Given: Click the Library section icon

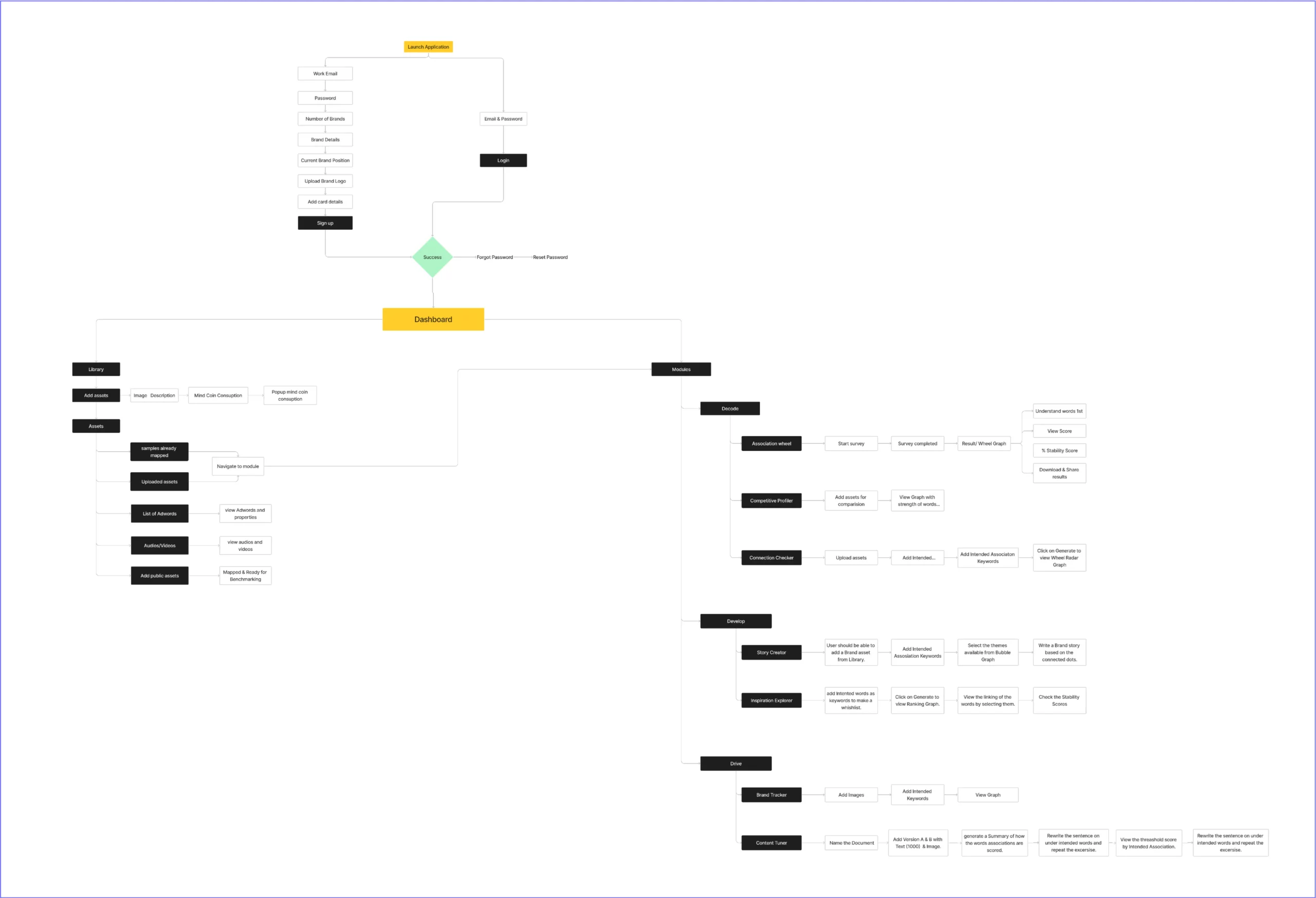Looking at the screenshot, I should click(x=96, y=369).
